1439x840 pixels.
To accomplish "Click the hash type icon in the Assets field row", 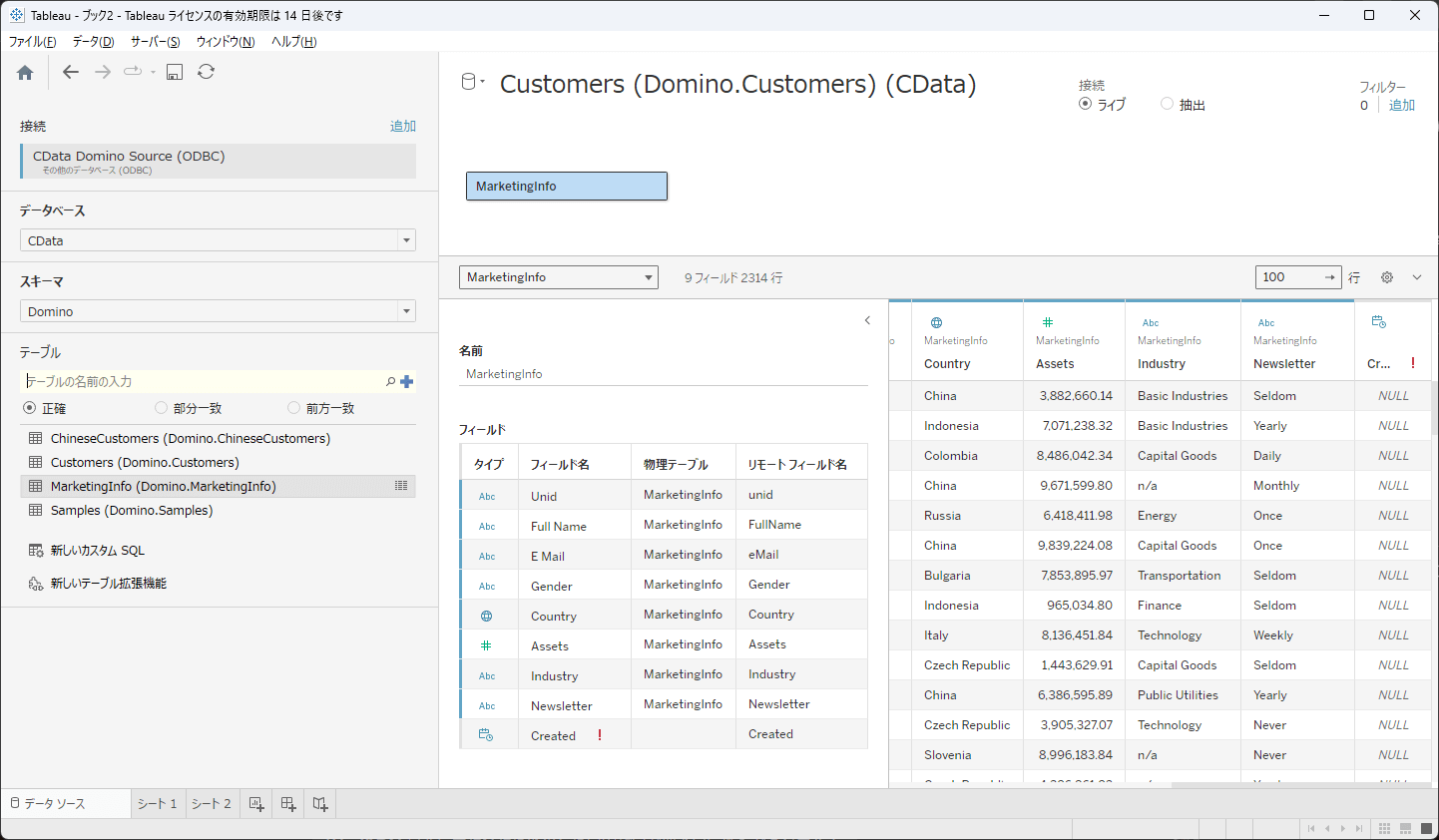I will [486, 645].
